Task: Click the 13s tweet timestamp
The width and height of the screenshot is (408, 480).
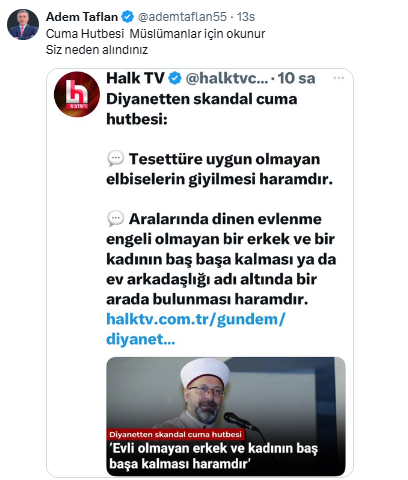Action: (x=246, y=17)
